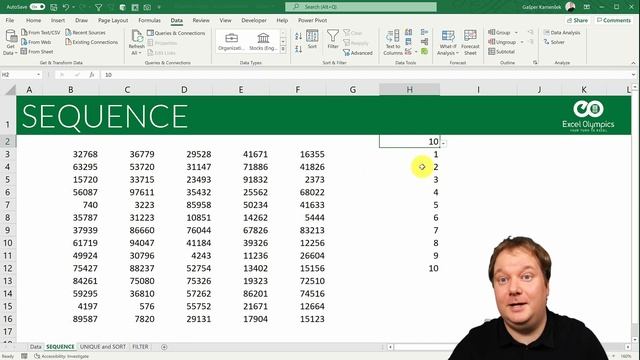The width and height of the screenshot is (640, 360).
Task: Click the Share button
Action: click(577, 20)
